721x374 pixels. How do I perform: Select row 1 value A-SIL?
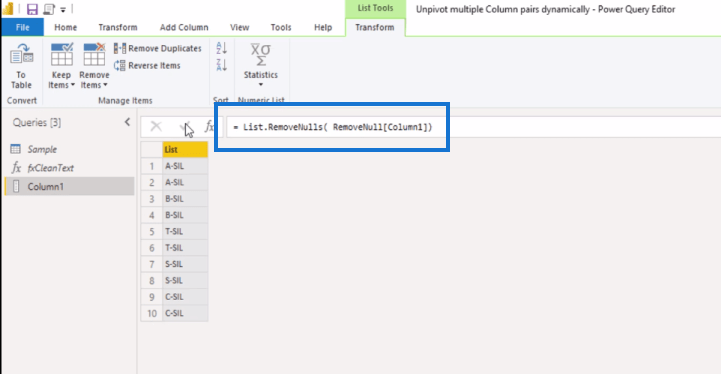[x=185, y=166]
